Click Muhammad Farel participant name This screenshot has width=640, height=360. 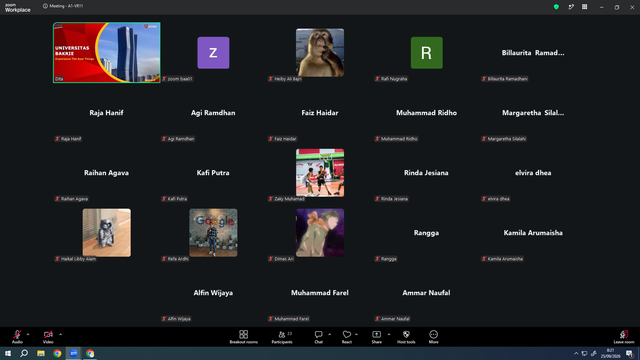point(320,293)
